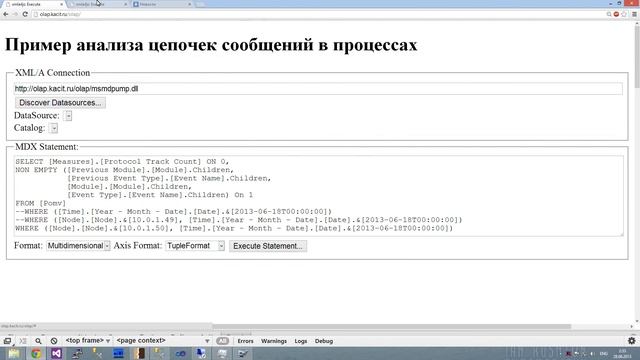Reload the page with the refresh icon

tap(25, 14)
